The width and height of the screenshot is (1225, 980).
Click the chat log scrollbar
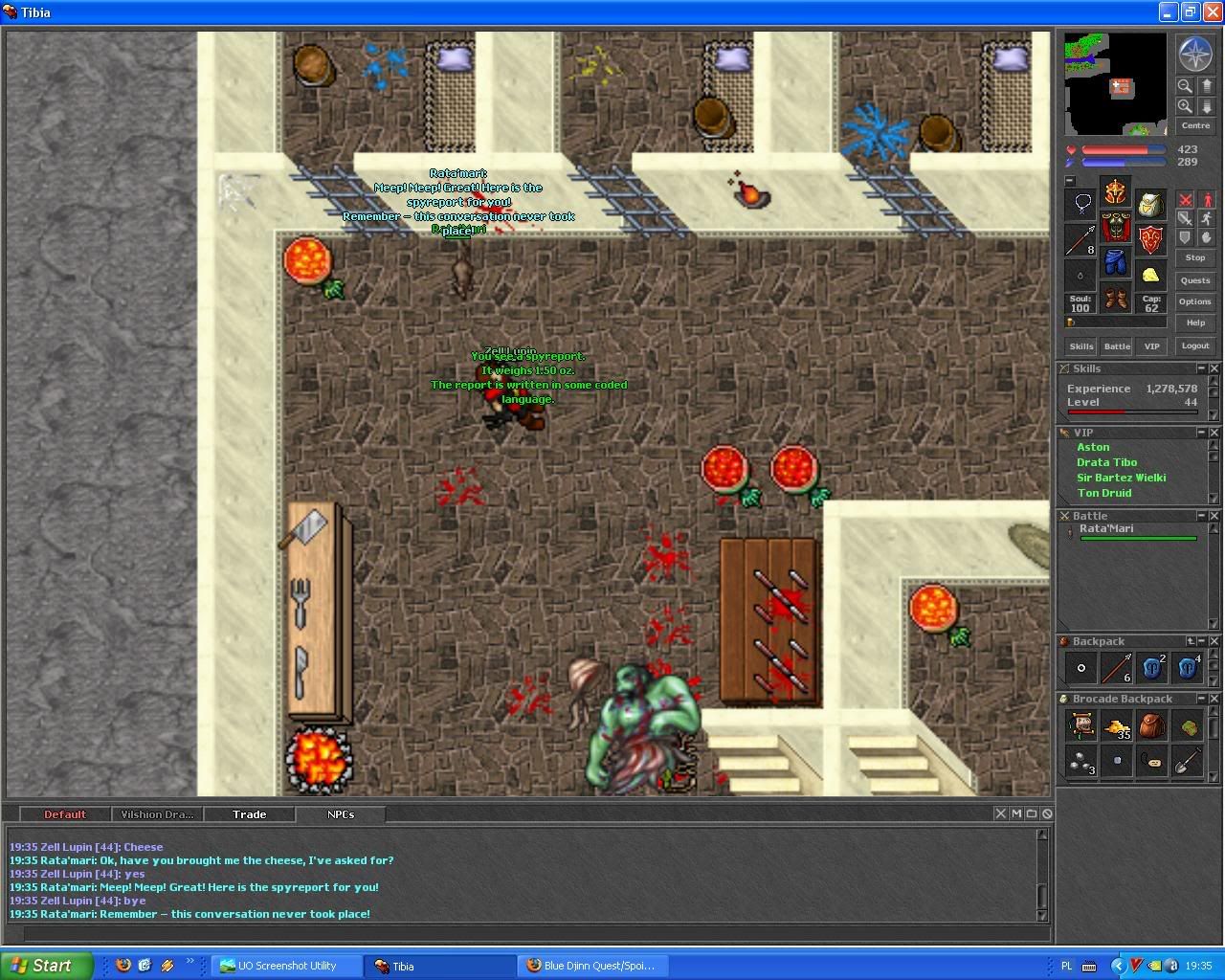coord(1043,875)
